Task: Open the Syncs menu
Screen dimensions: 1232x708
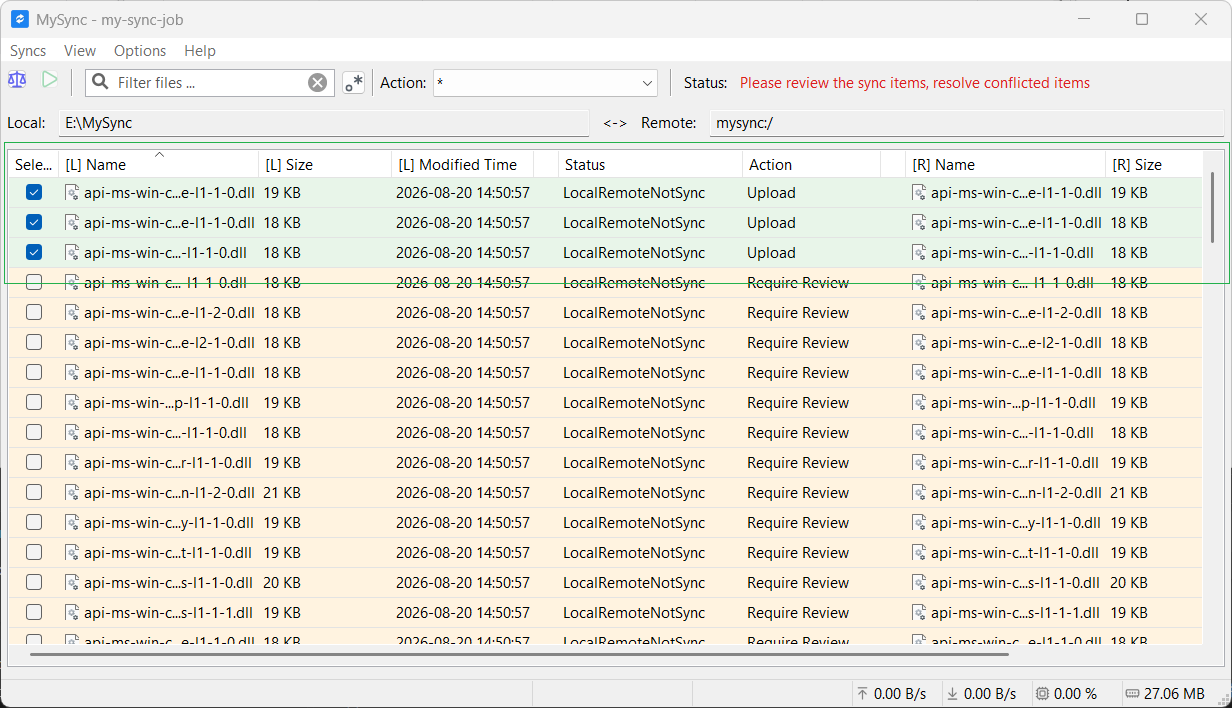Action: click(28, 51)
